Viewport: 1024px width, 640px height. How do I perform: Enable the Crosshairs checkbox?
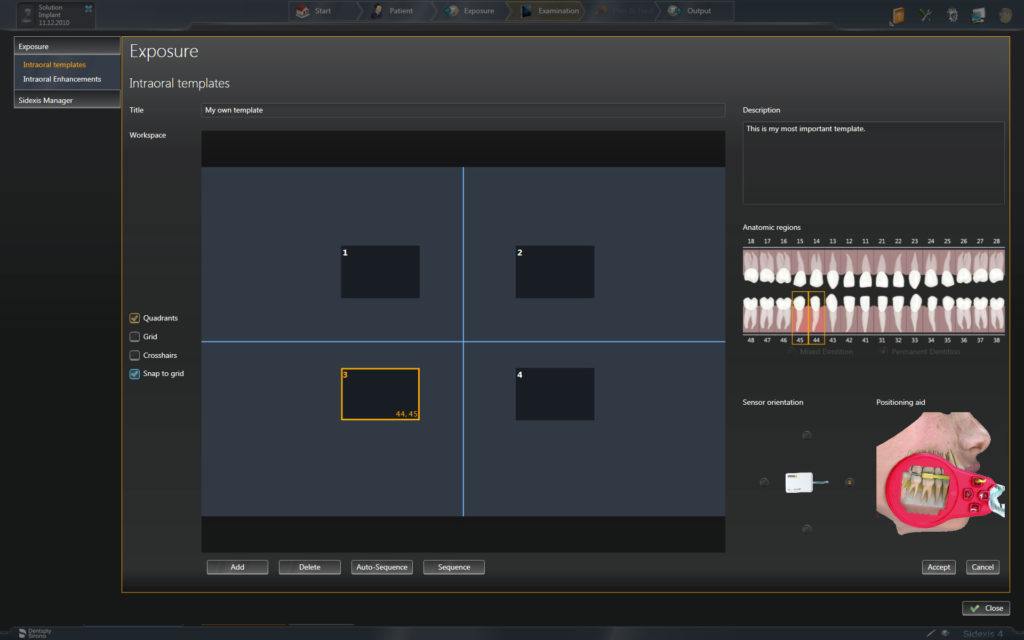tap(134, 355)
